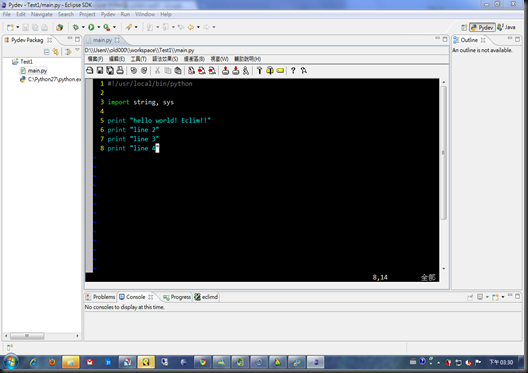Open Eclipse Run menu
The width and height of the screenshot is (528, 373).
point(125,14)
